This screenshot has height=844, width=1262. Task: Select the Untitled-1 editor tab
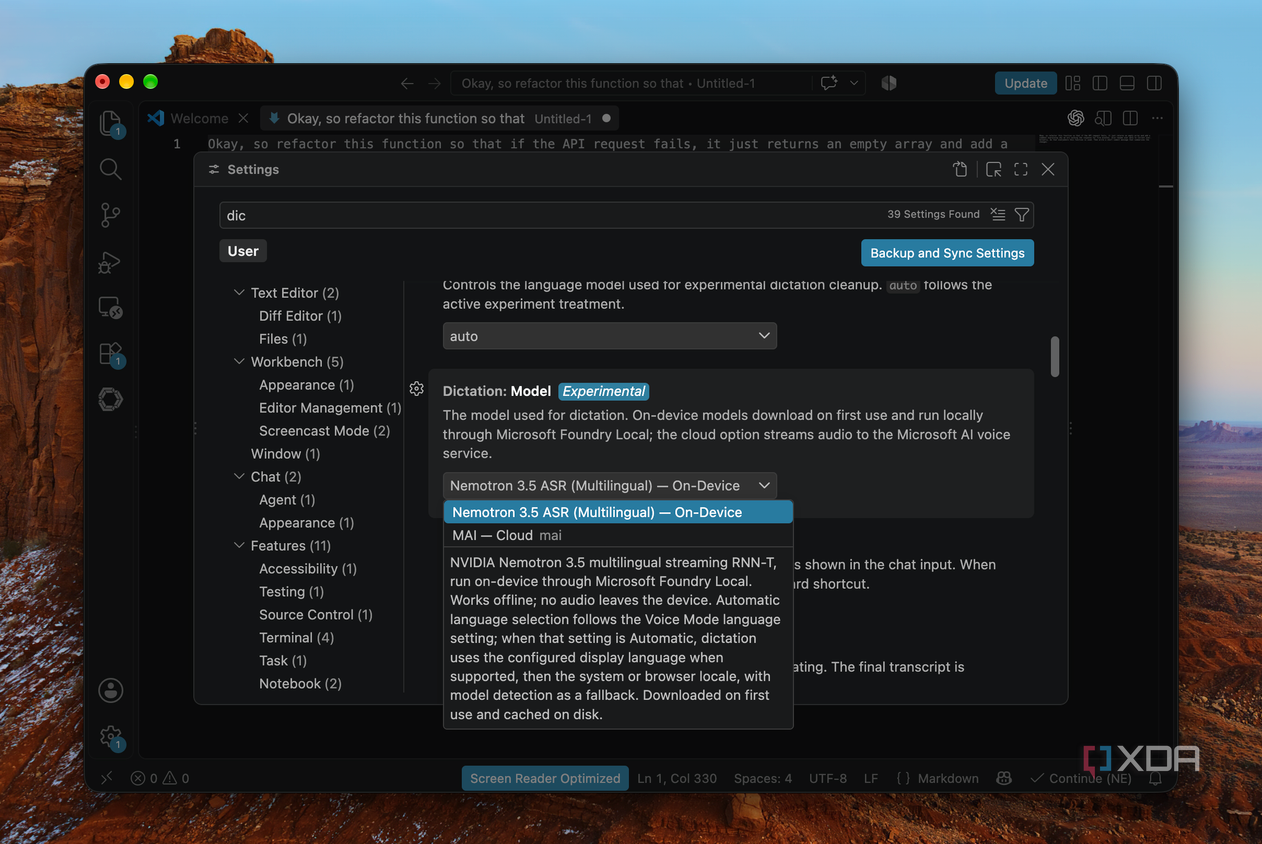pos(440,118)
